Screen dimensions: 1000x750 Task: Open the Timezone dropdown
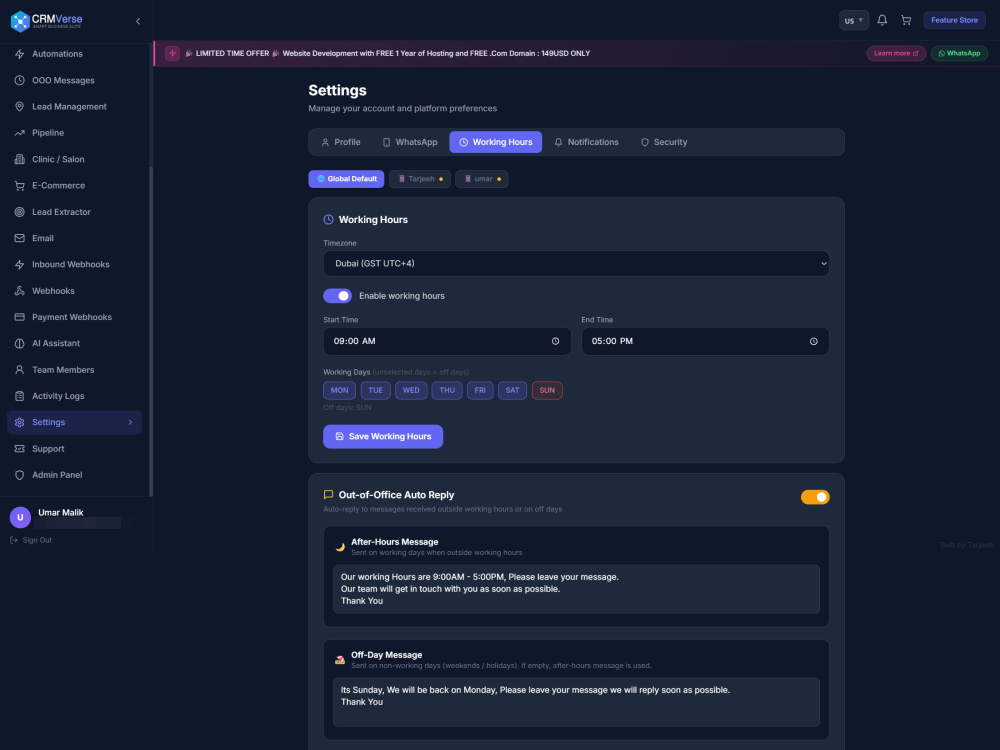(x=576, y=263)
